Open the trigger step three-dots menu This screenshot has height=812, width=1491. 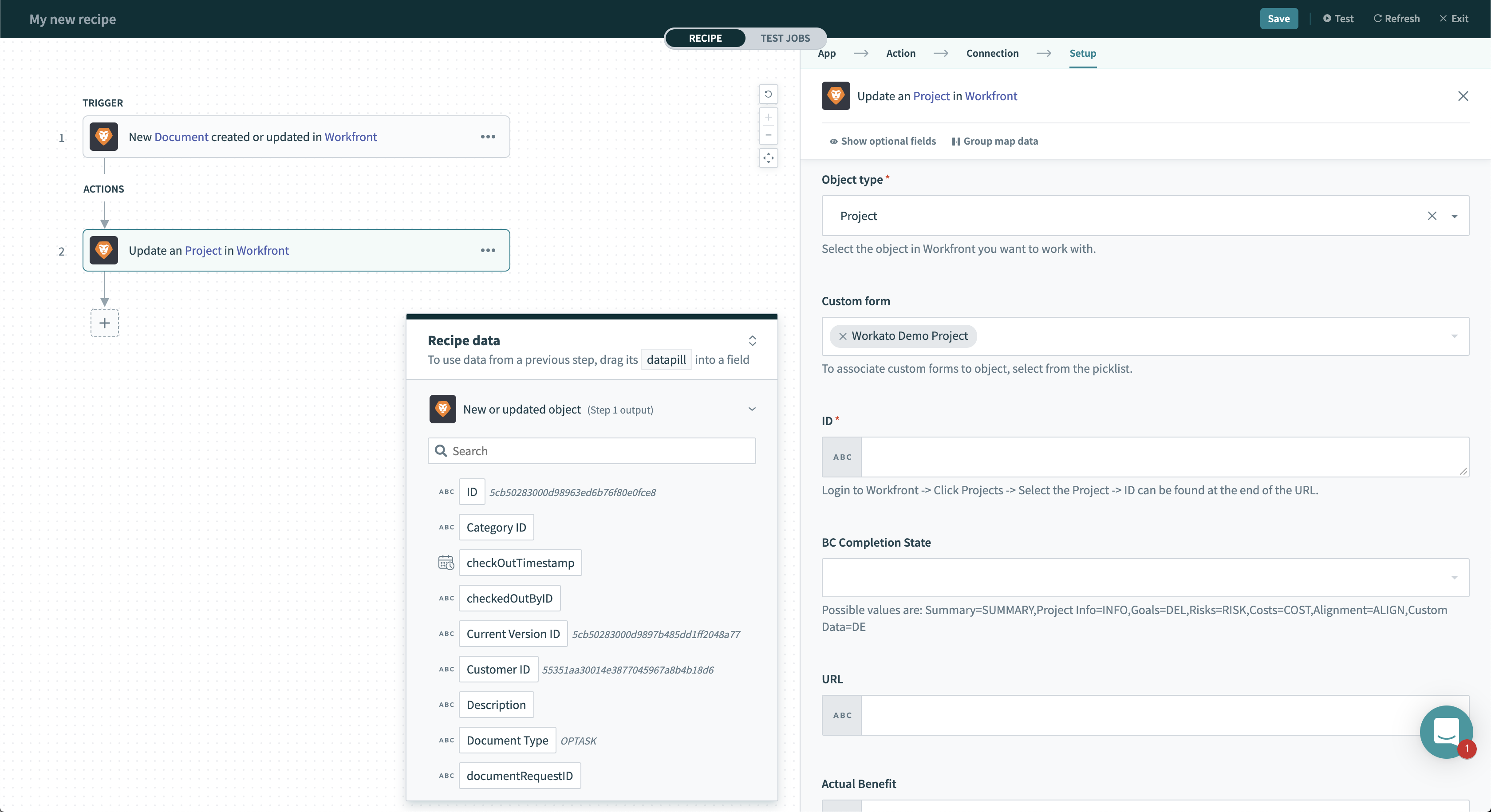(488, 137)
